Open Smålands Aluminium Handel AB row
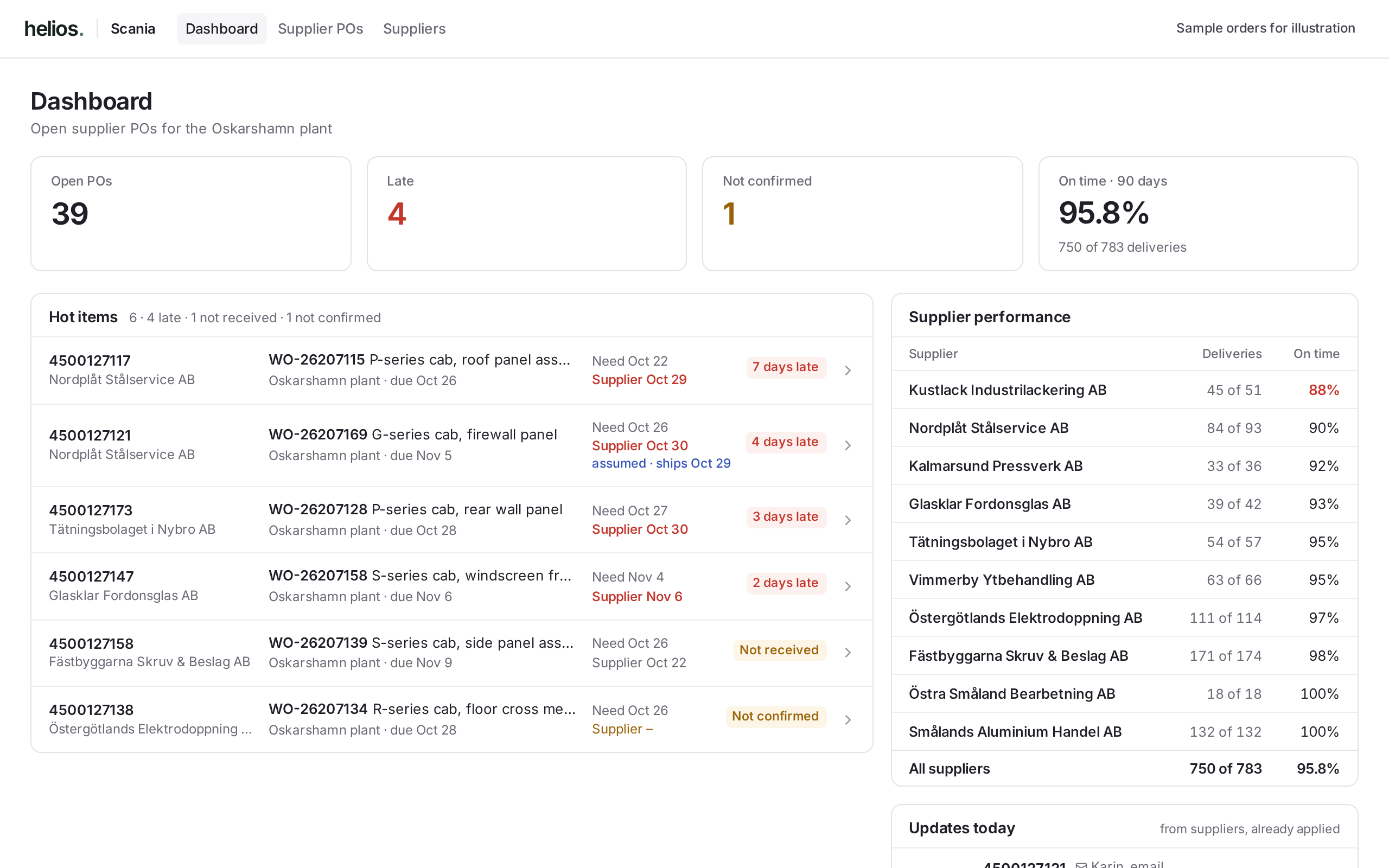The image size is (1389, 868). point(1124,732)
